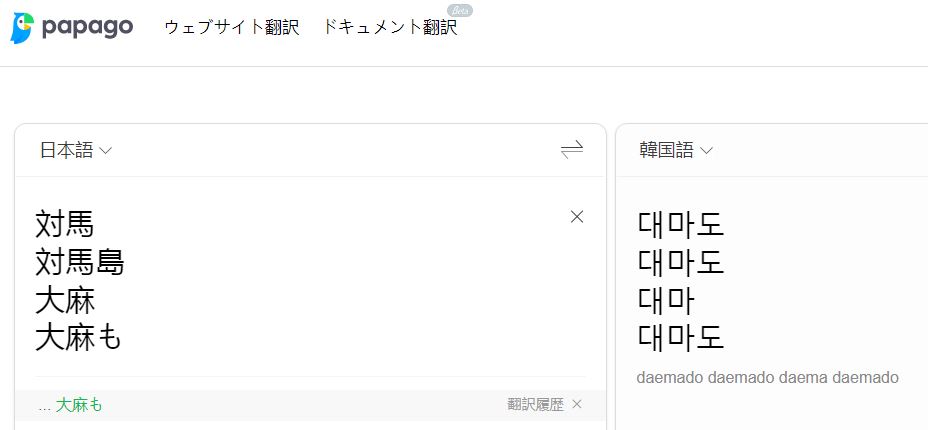Image resolution: width=928 pixels, height=430 pixels.
Task: Click the 対馬 line in the input
Action: point(65,225)
